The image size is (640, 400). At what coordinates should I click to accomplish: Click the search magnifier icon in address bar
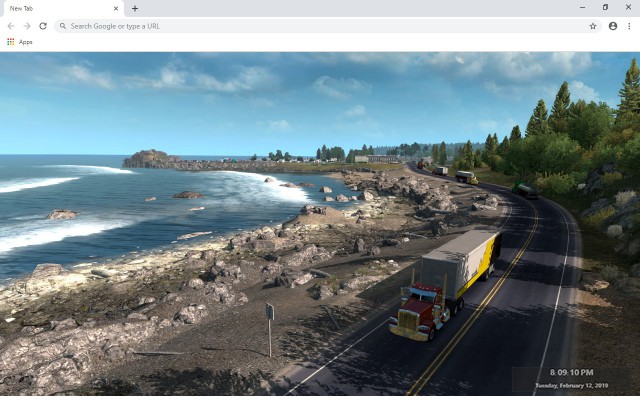[63, 26]
